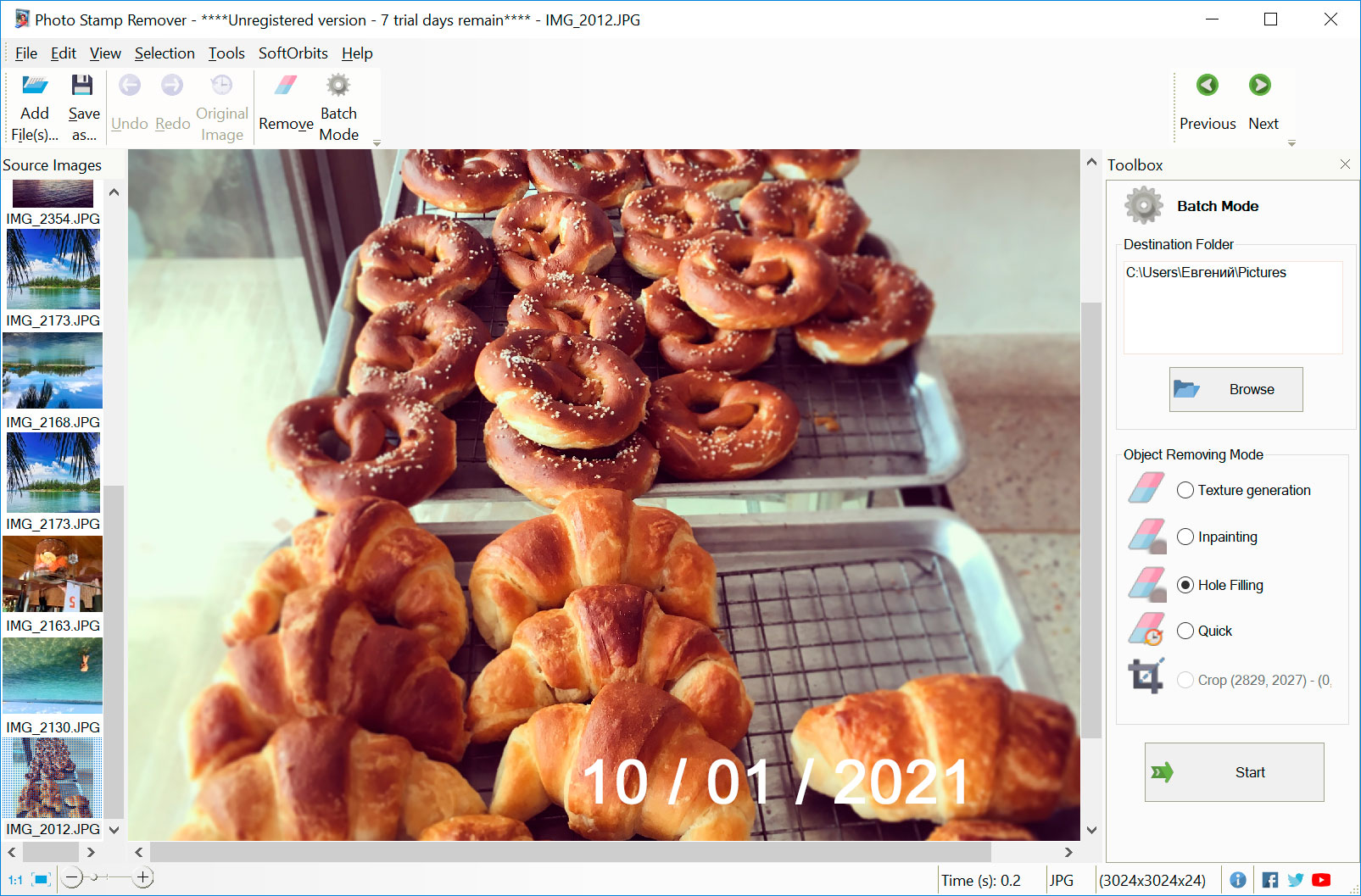The image size is (1361, 896).
Task: Switch to Quick removal mode
Action: coord(1185,631)
